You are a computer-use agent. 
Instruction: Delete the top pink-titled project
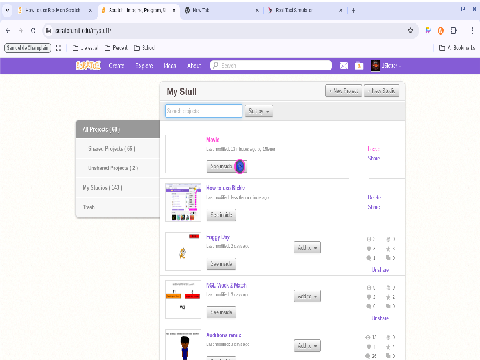pyautogui.click(x=374, y=149)
